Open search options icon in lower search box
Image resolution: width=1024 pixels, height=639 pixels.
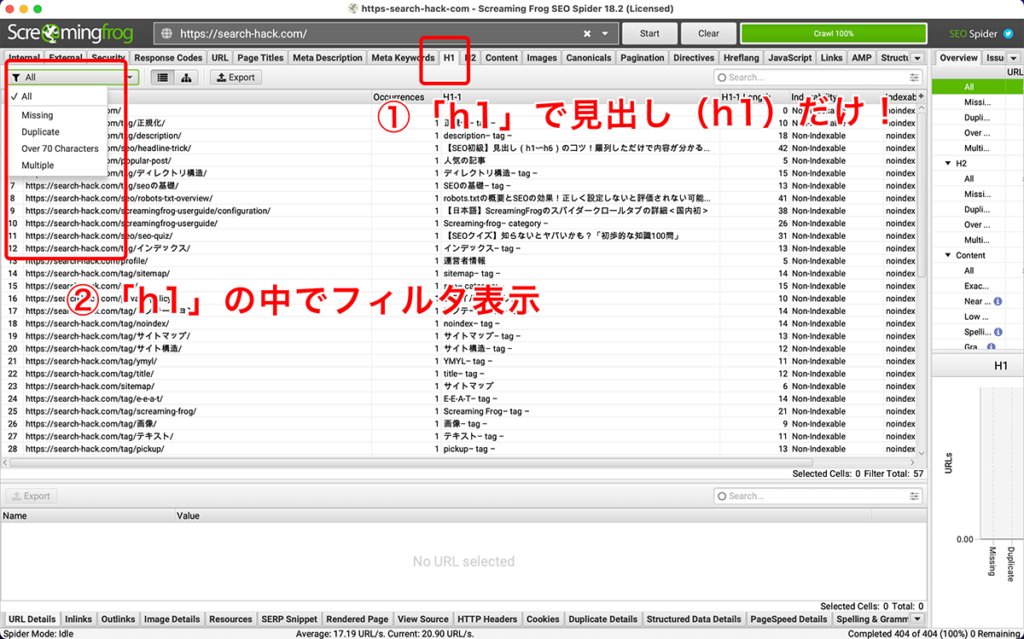(x=914, y=496)
